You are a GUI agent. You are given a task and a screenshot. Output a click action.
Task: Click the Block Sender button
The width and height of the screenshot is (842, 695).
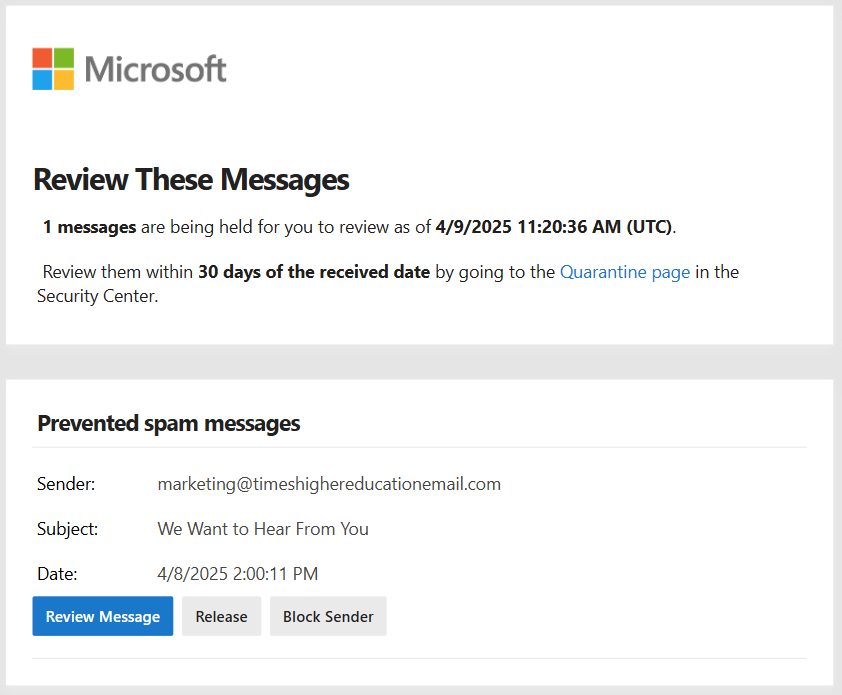(328, 616)
